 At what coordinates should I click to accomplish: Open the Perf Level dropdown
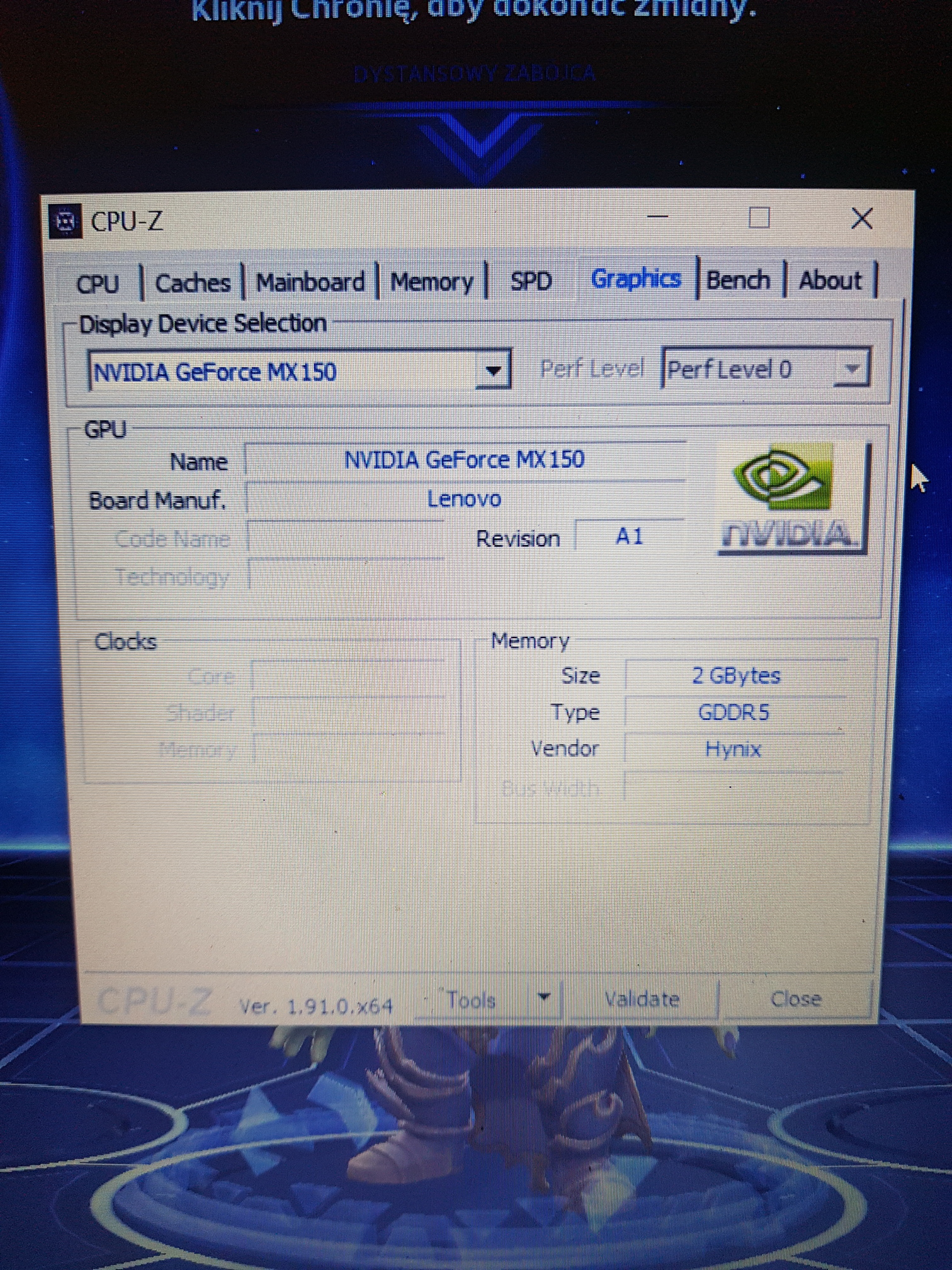pyautogui.click(x=851, y=368)
